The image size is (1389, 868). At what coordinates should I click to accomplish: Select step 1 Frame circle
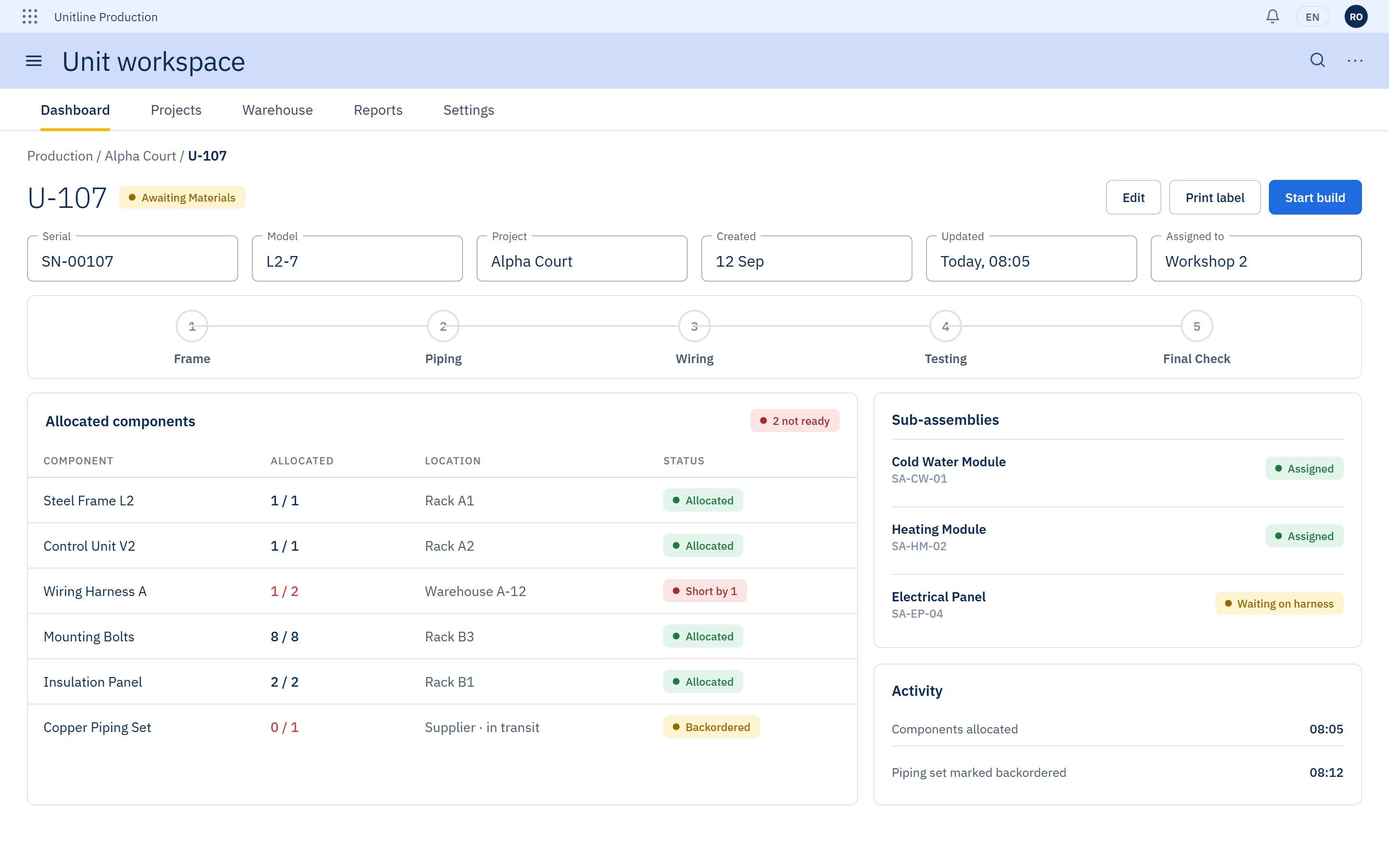click(192, 326)
